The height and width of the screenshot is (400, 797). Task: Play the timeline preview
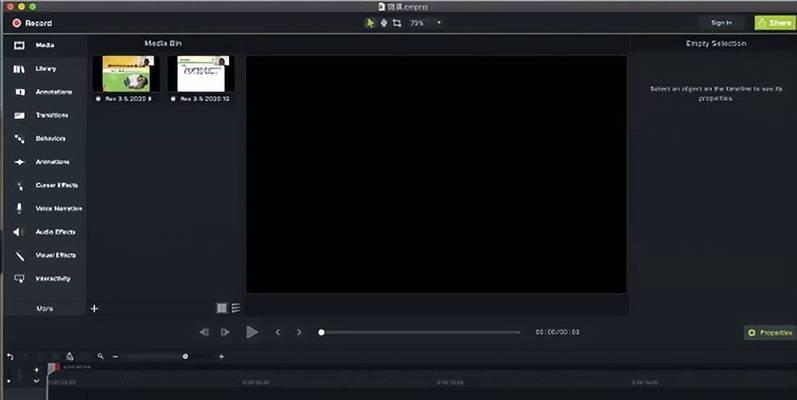click(x=252, y=332)
